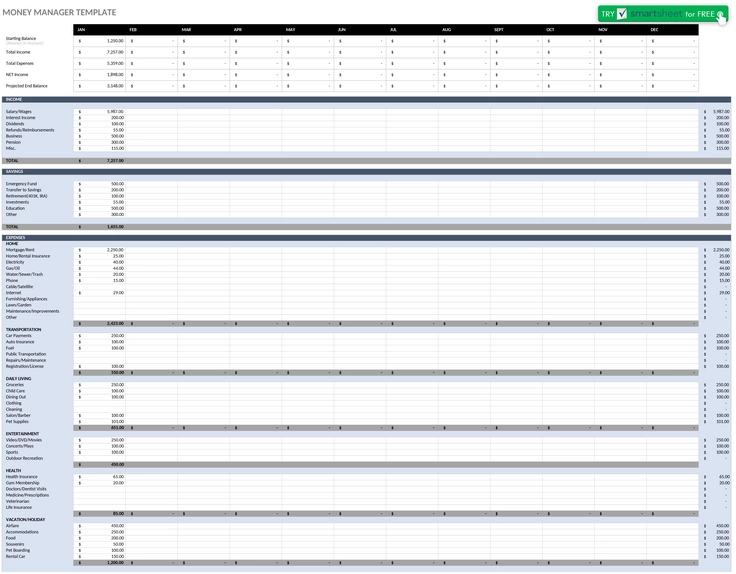Select the MAR column header
The width and height of the screenshot is (736, 574).
[186, 30]
